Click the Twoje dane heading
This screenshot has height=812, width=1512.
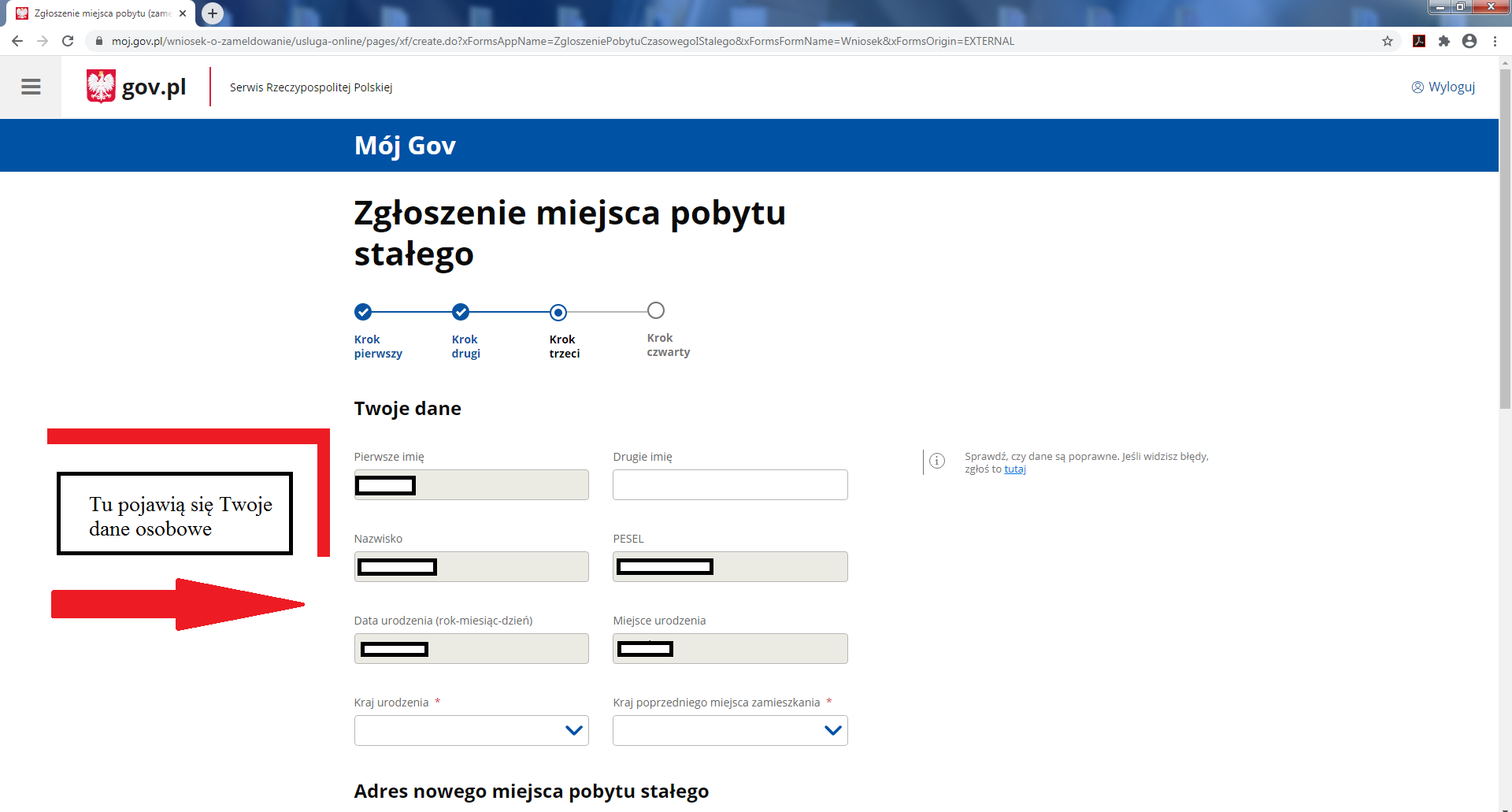coord(407,408)
